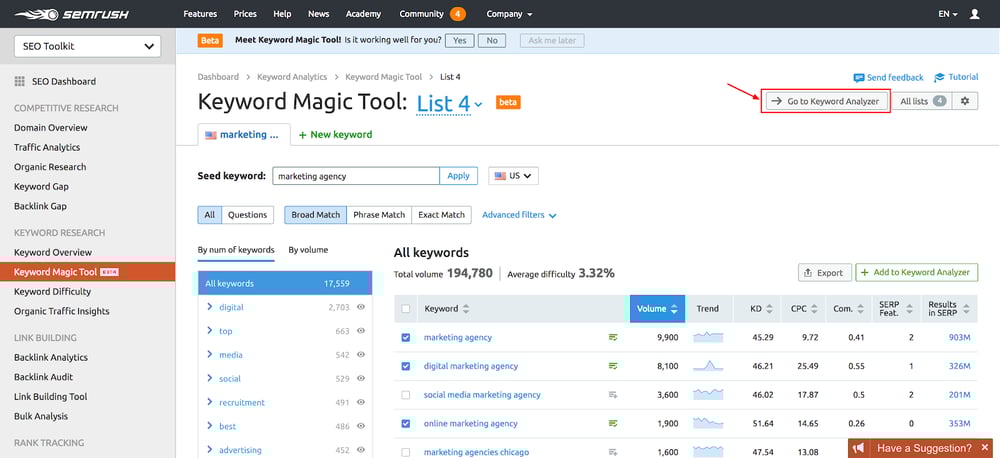Viewport: 1000px width, 458px height.
Task: Expand the digital keyword group
Action: tap(210, 307)
